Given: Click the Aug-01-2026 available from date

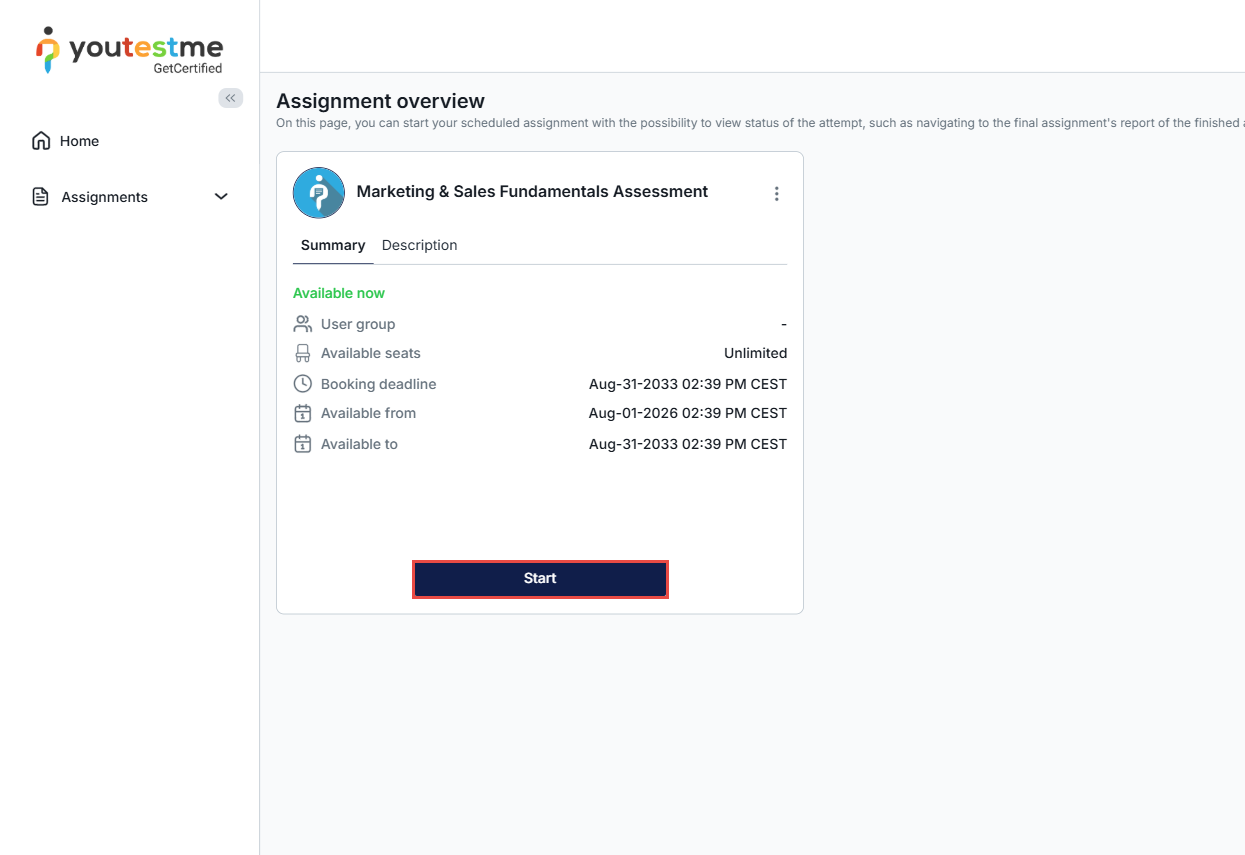Looking at the screenshot, I should [688, 413].
